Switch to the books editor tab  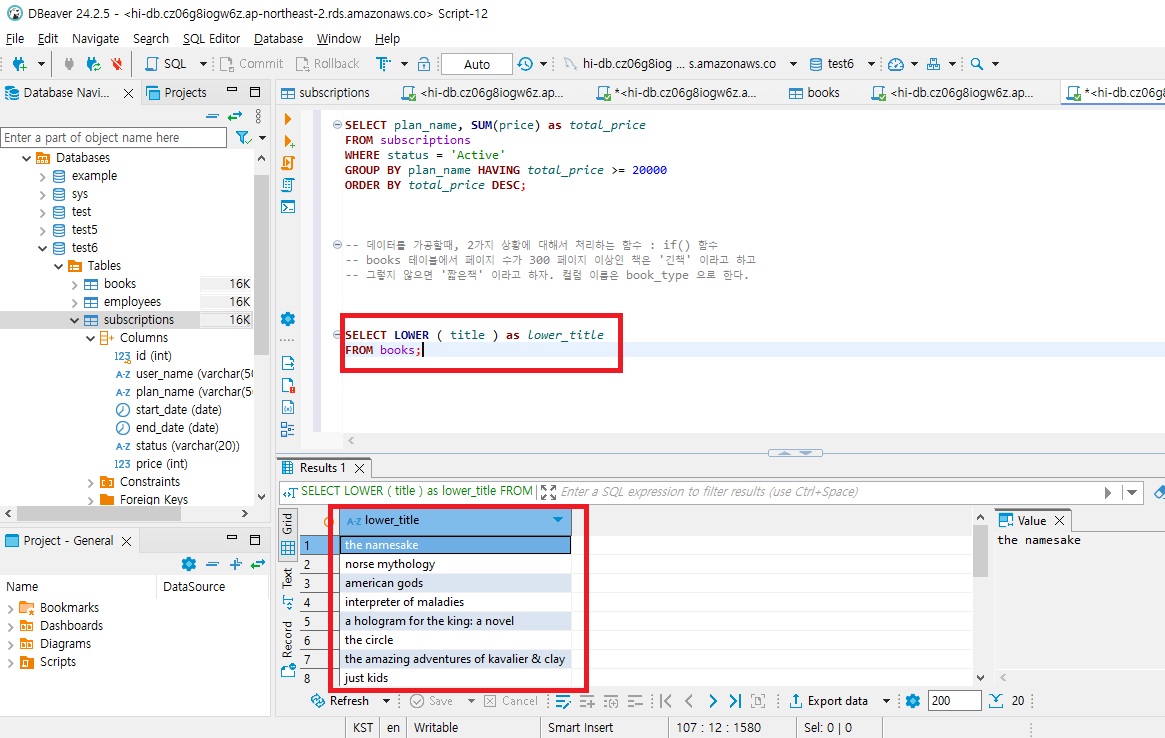[x=814, y=93]
